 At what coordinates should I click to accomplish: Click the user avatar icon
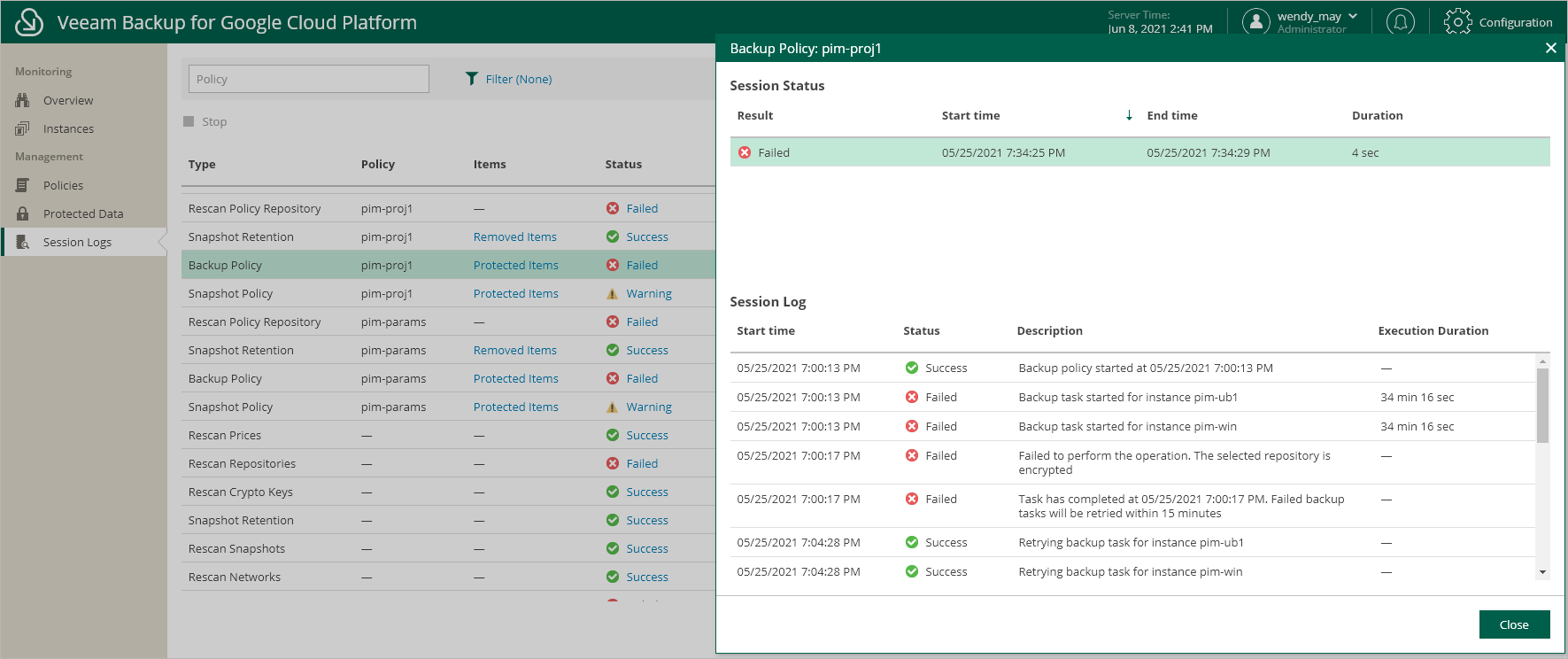coord(1255,22)
